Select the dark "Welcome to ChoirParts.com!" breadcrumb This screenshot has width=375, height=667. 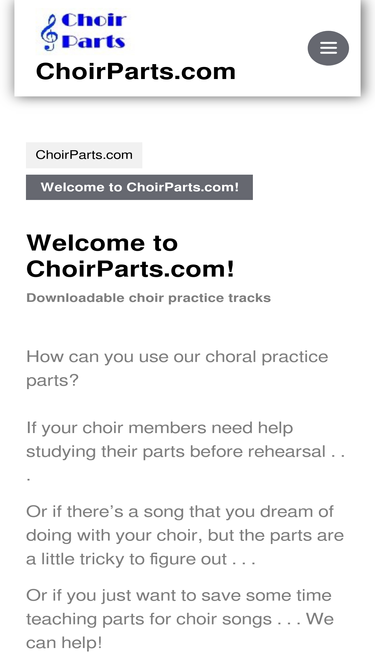[139, 187]
